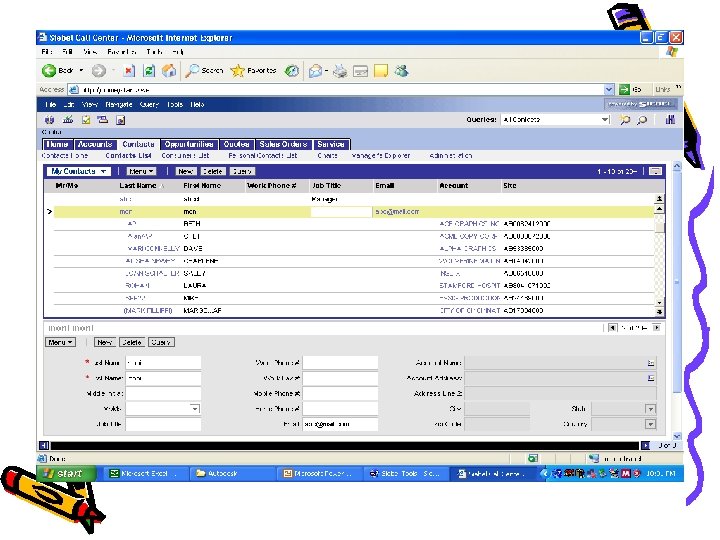
Task: Switch to the Opportunities tab
Action: (189, 144)
